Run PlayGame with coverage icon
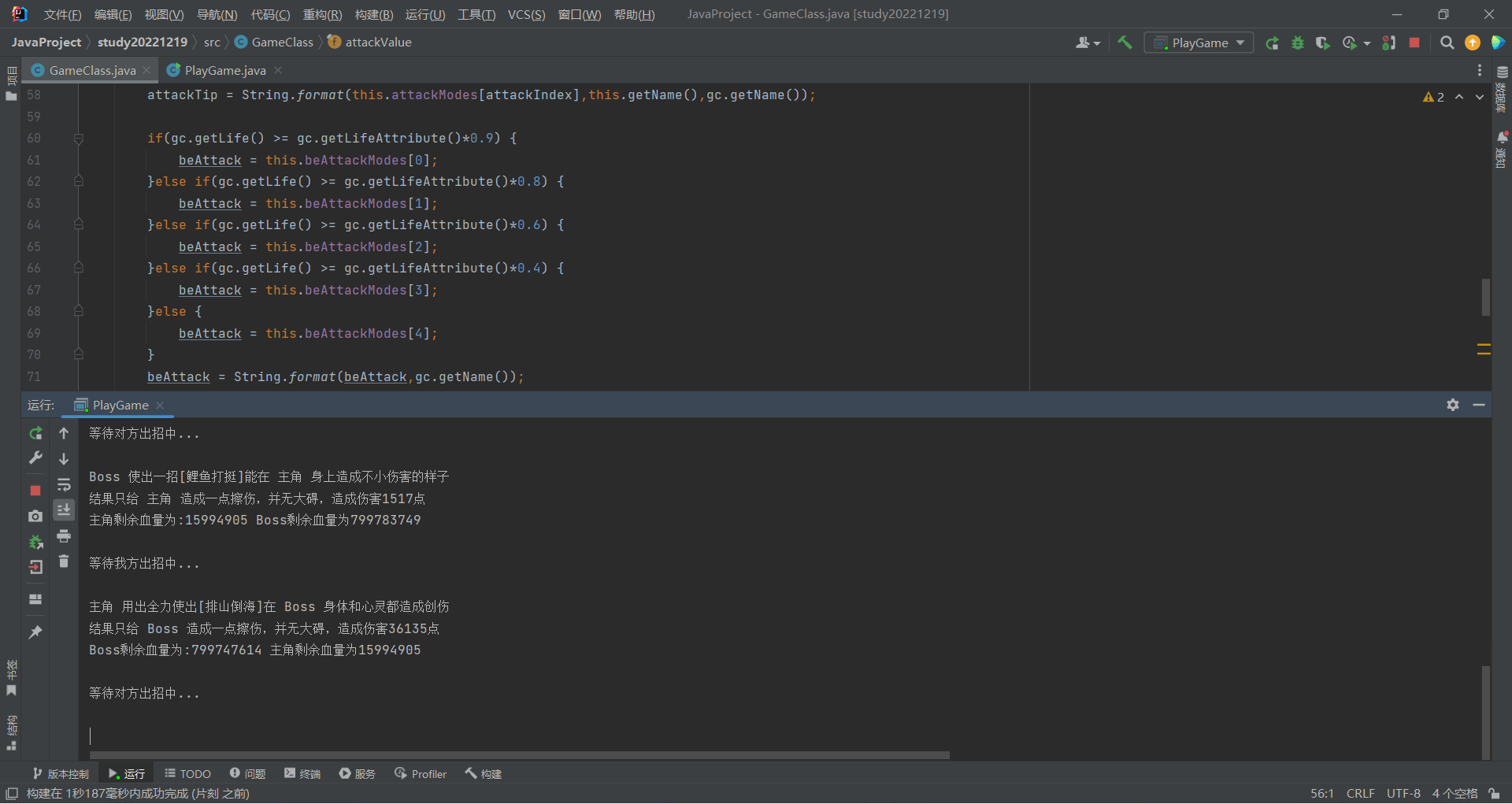The image size is (1512, 804). pos(1323,43)
